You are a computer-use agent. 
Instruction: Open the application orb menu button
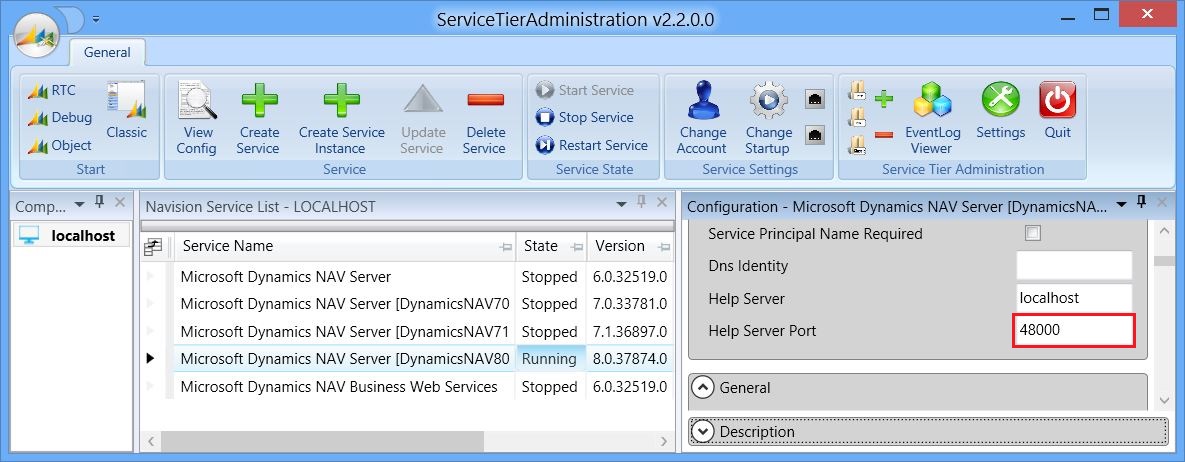(37, 34)
